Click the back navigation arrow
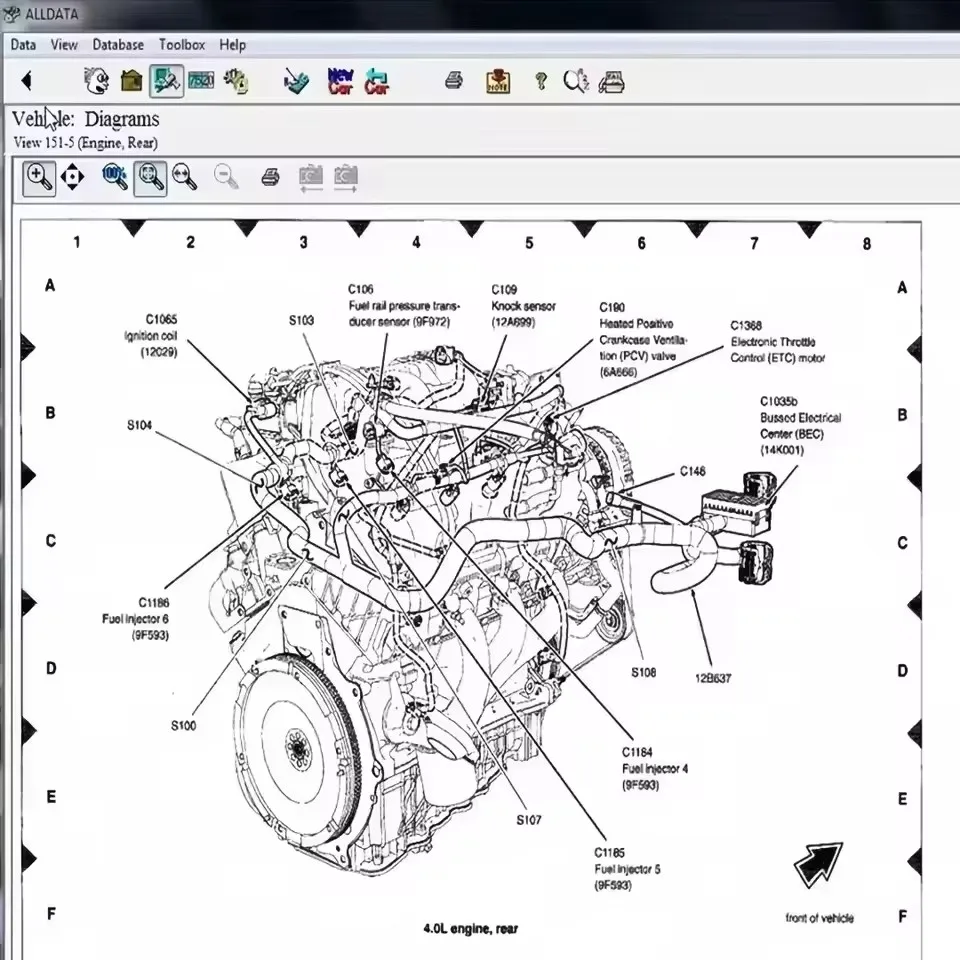Viewport: 960px width, 960px height. (x=25, y=80)
